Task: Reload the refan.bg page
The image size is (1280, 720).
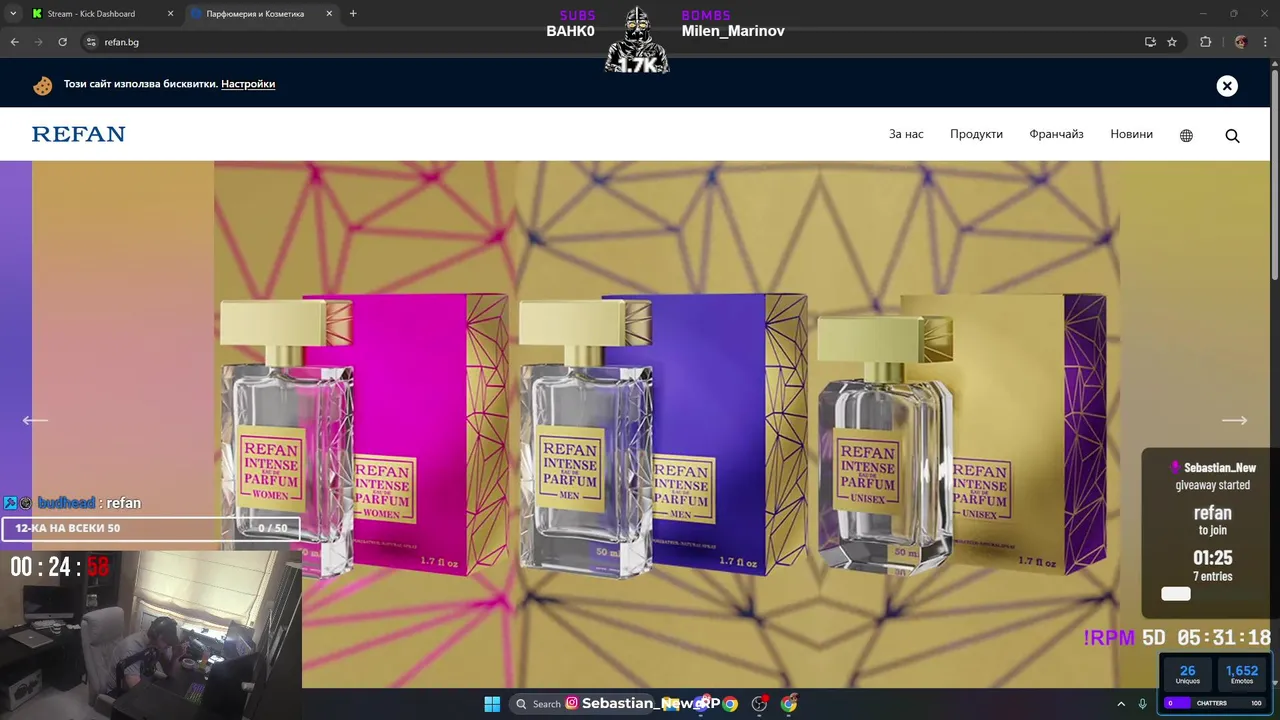Action: [x=62, y=42]
